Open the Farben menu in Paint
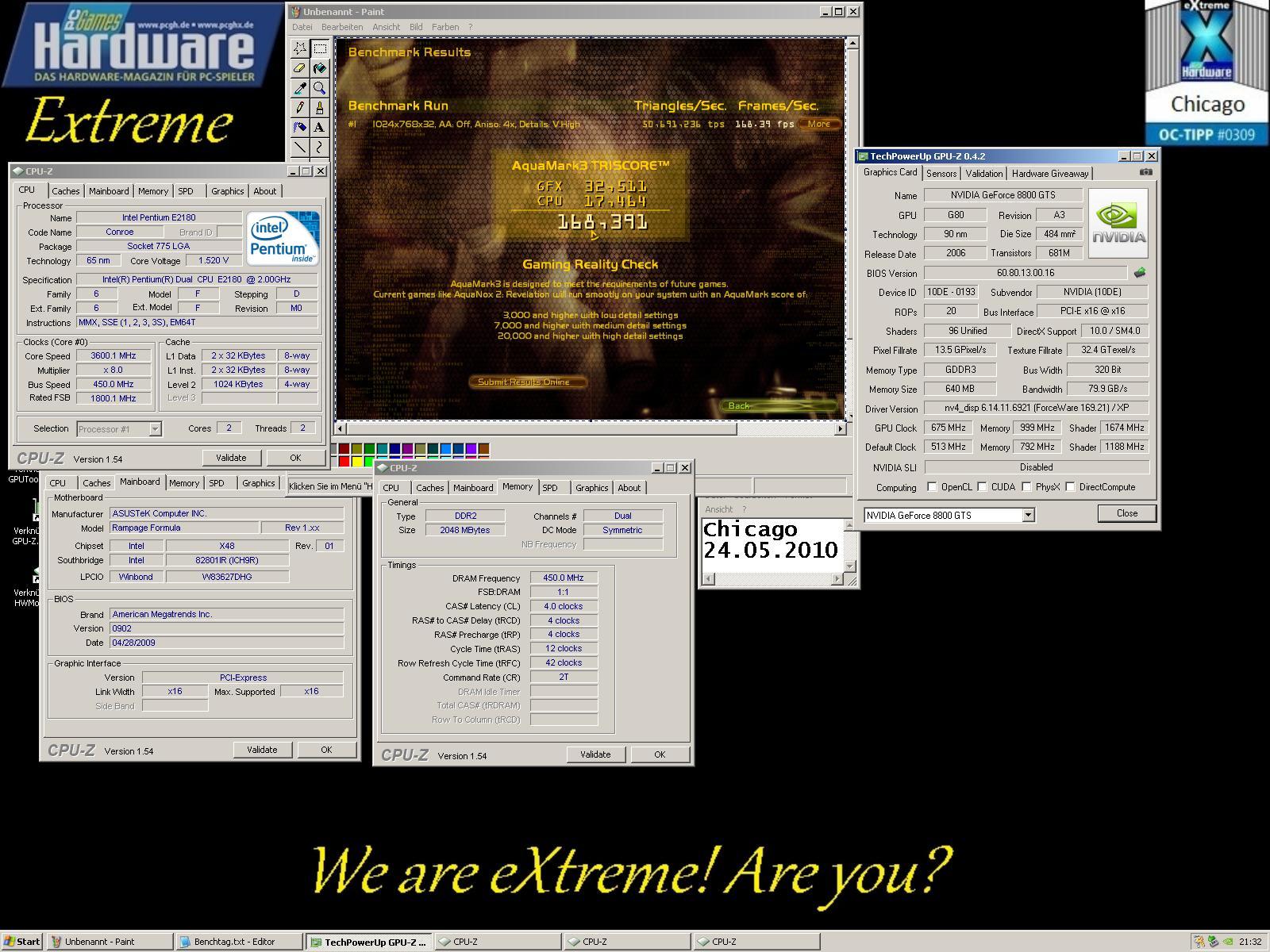The width and height of the screenshot is (1270, 952). point(445,27)
